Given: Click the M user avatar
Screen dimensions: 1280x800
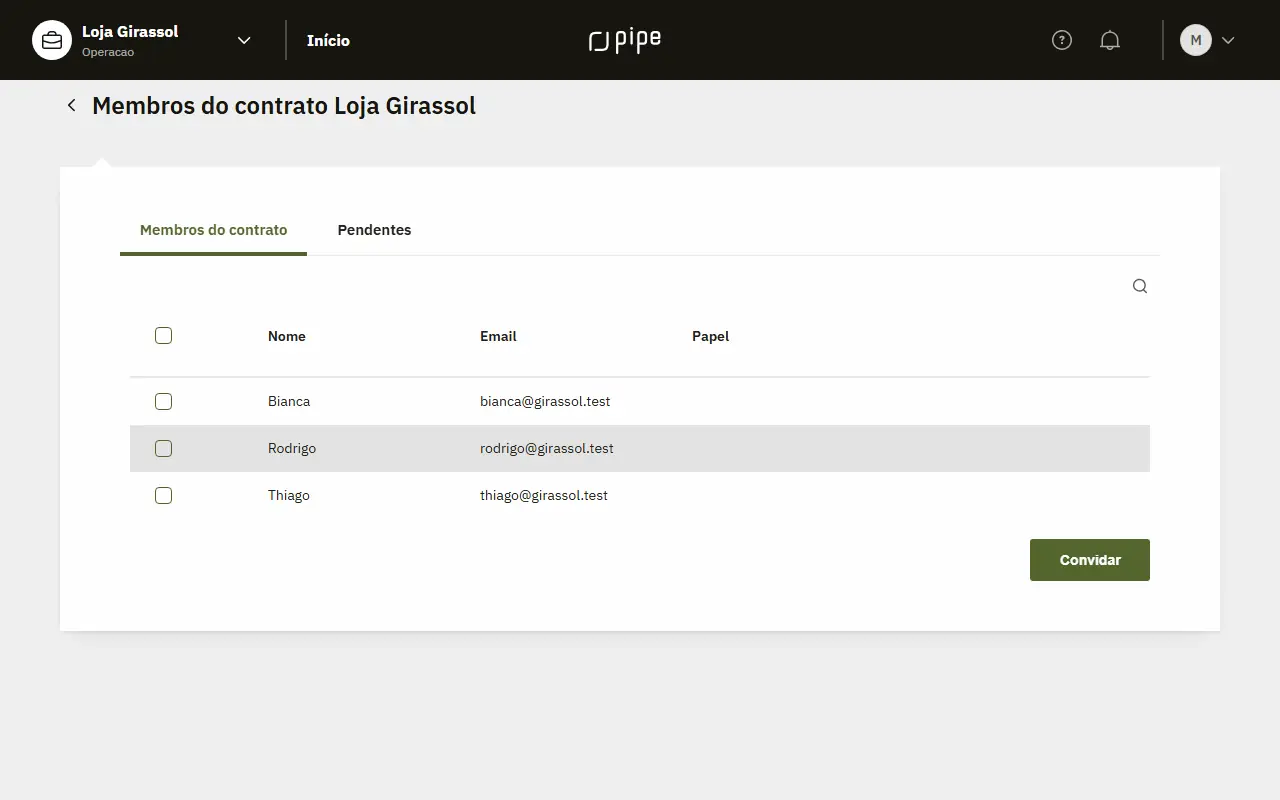Looking at the screenshot, I should [x=1196, y=40].
